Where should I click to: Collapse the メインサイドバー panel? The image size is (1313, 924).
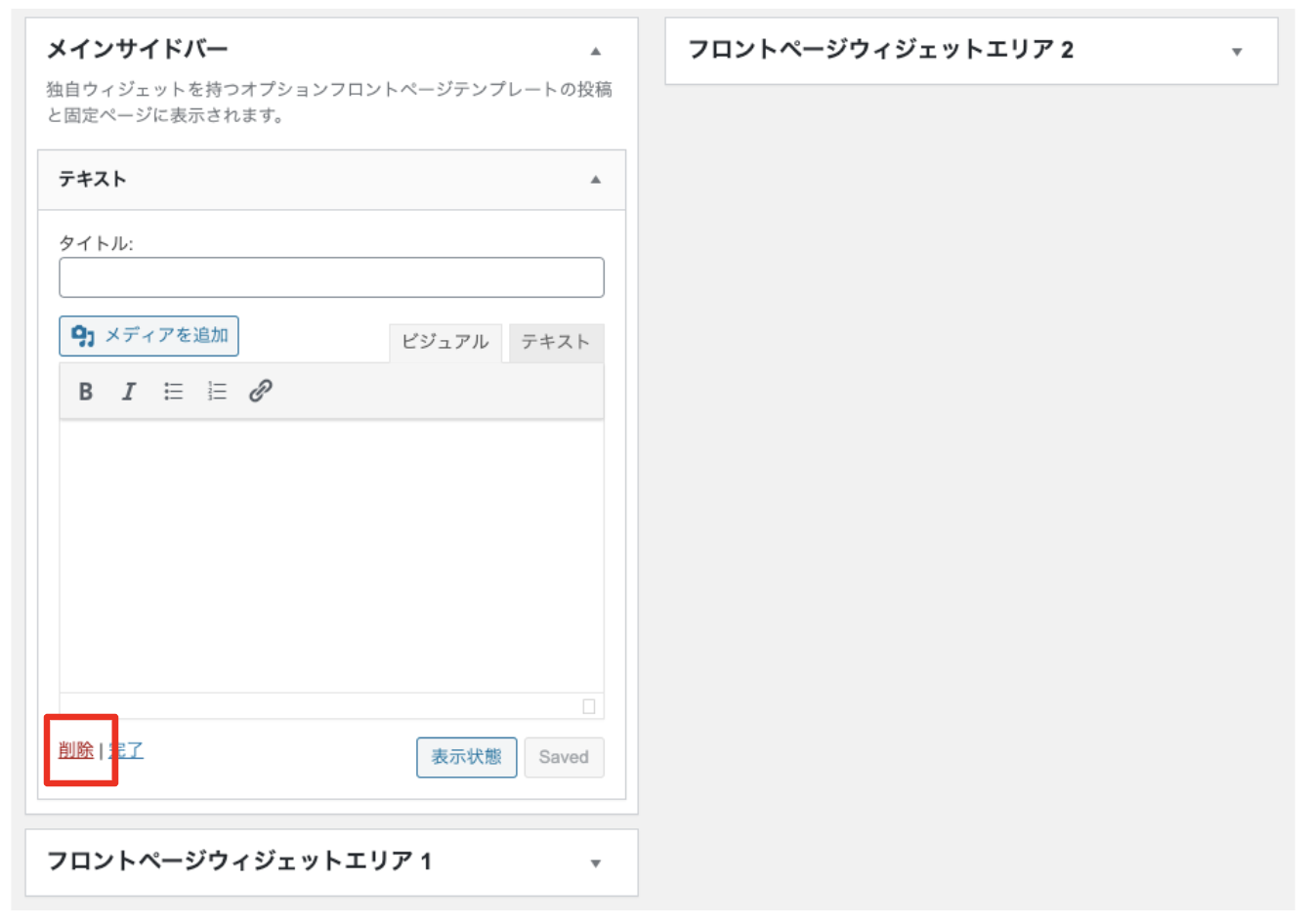(x=596, y=51)
